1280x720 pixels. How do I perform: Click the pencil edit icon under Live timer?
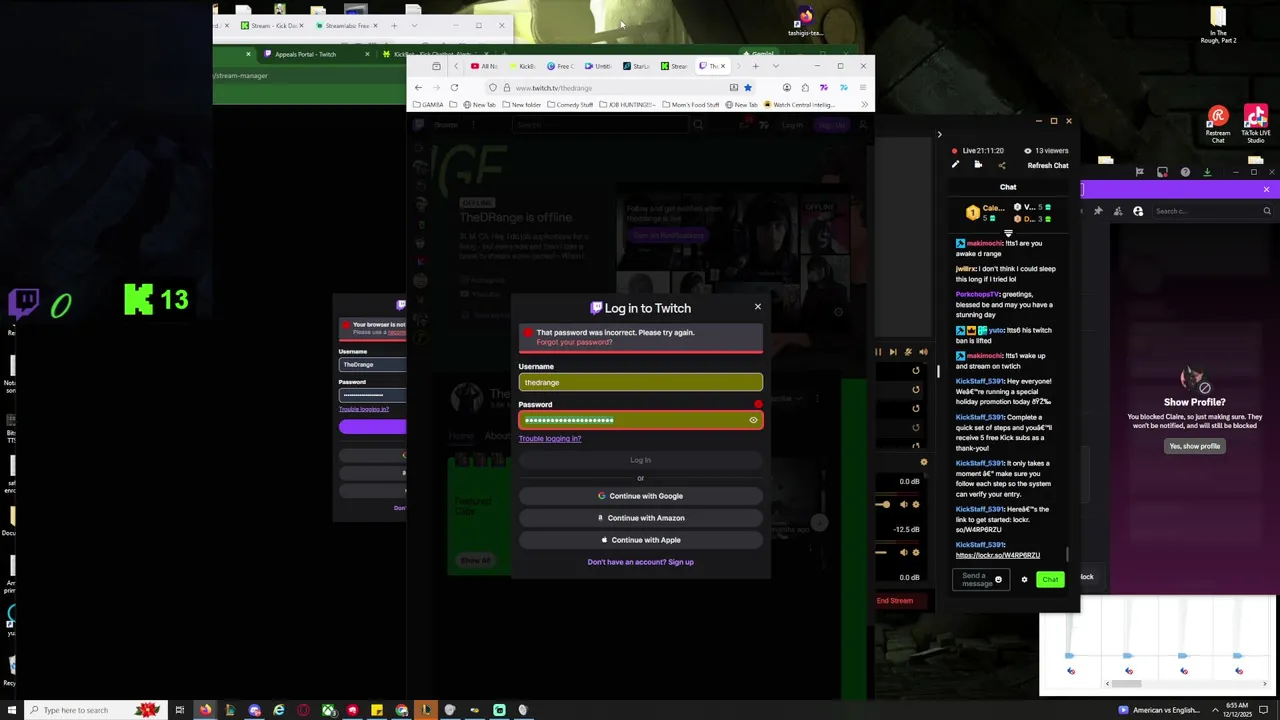955,165
